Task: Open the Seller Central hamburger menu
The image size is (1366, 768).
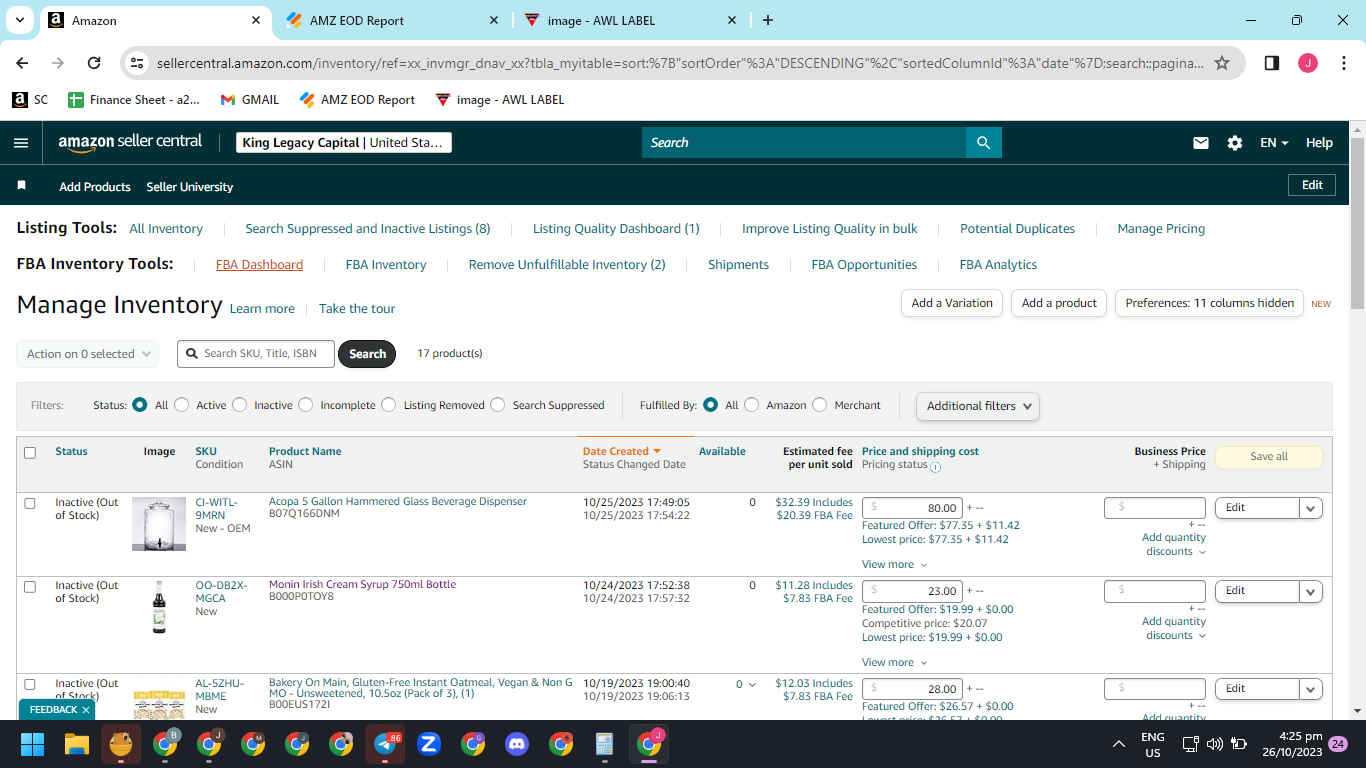Action: pyautogui.click(x=21, y=143)
